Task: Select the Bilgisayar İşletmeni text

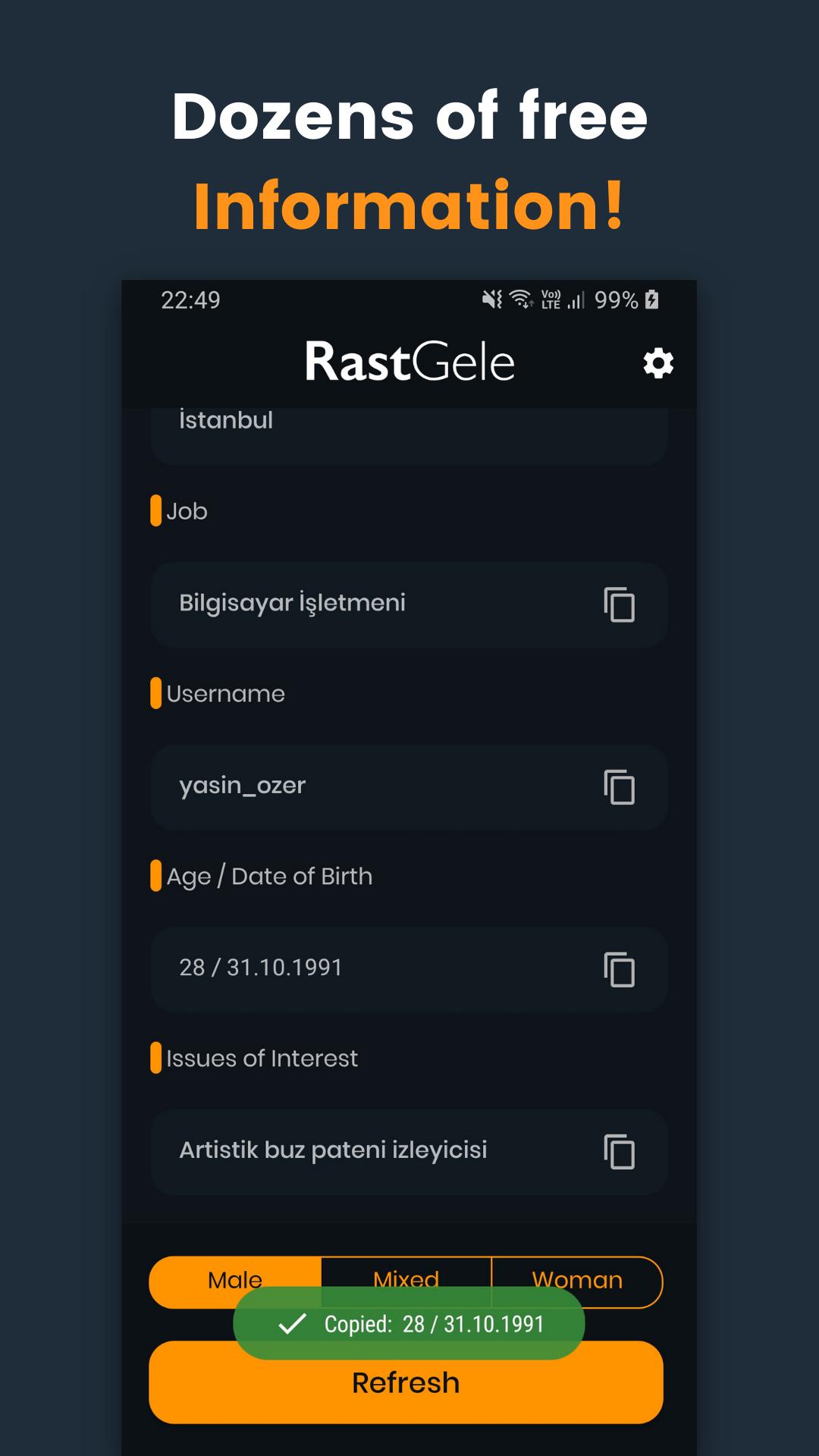Action: (x=292, y=603)
